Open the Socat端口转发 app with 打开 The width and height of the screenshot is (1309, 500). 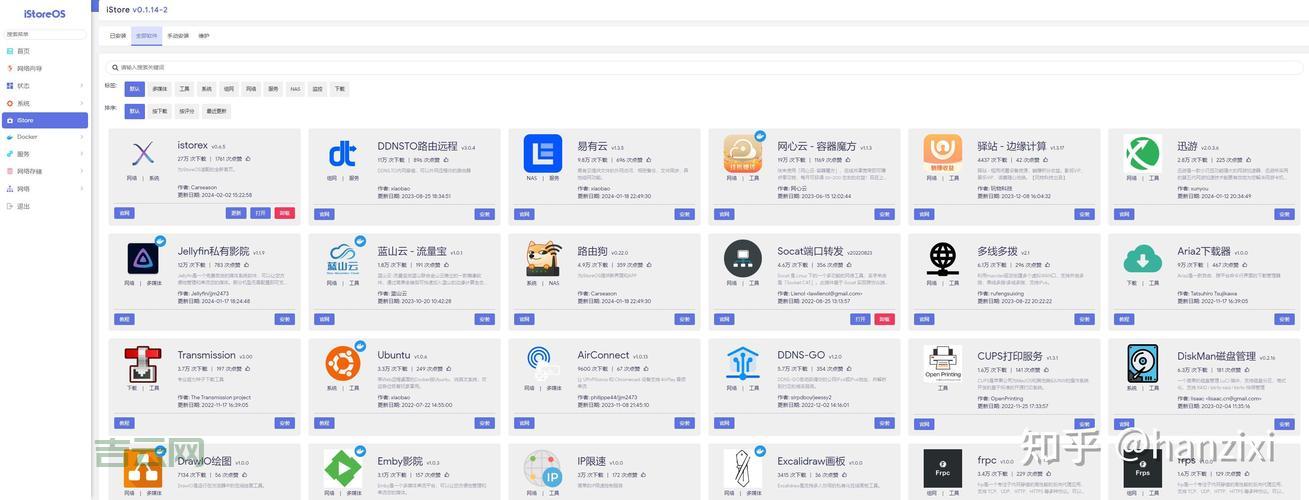860,319
